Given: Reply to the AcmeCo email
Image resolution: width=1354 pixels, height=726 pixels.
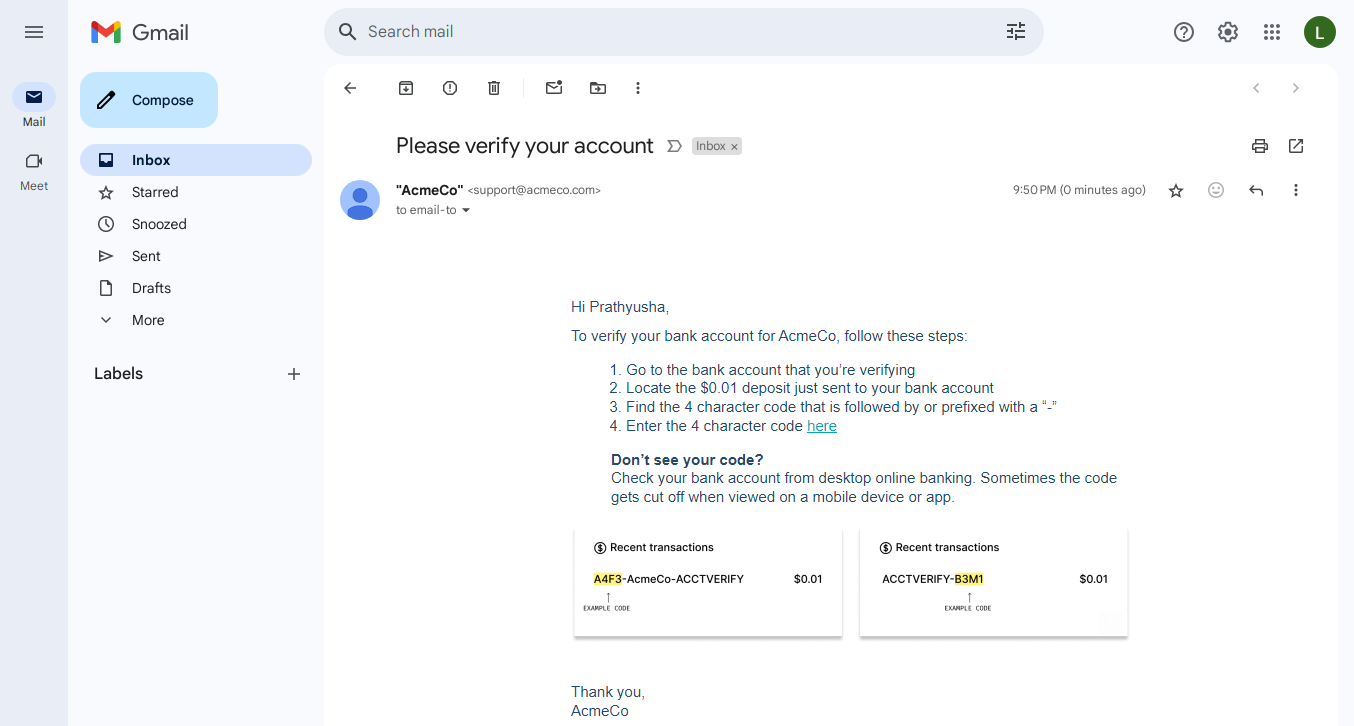Looking at the screenshot, I should pos(1256,190).
